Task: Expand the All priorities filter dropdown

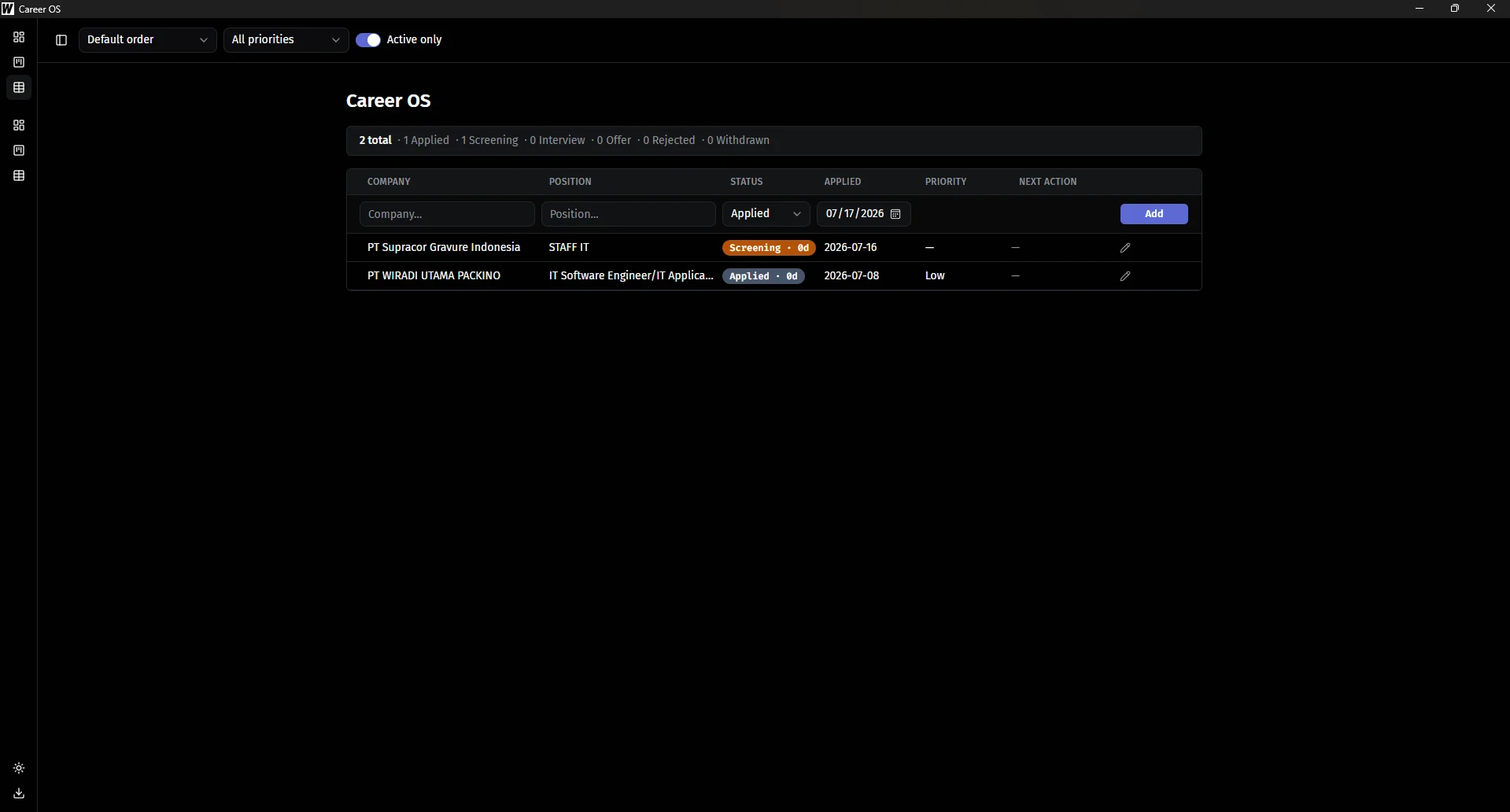Action: 286,40
